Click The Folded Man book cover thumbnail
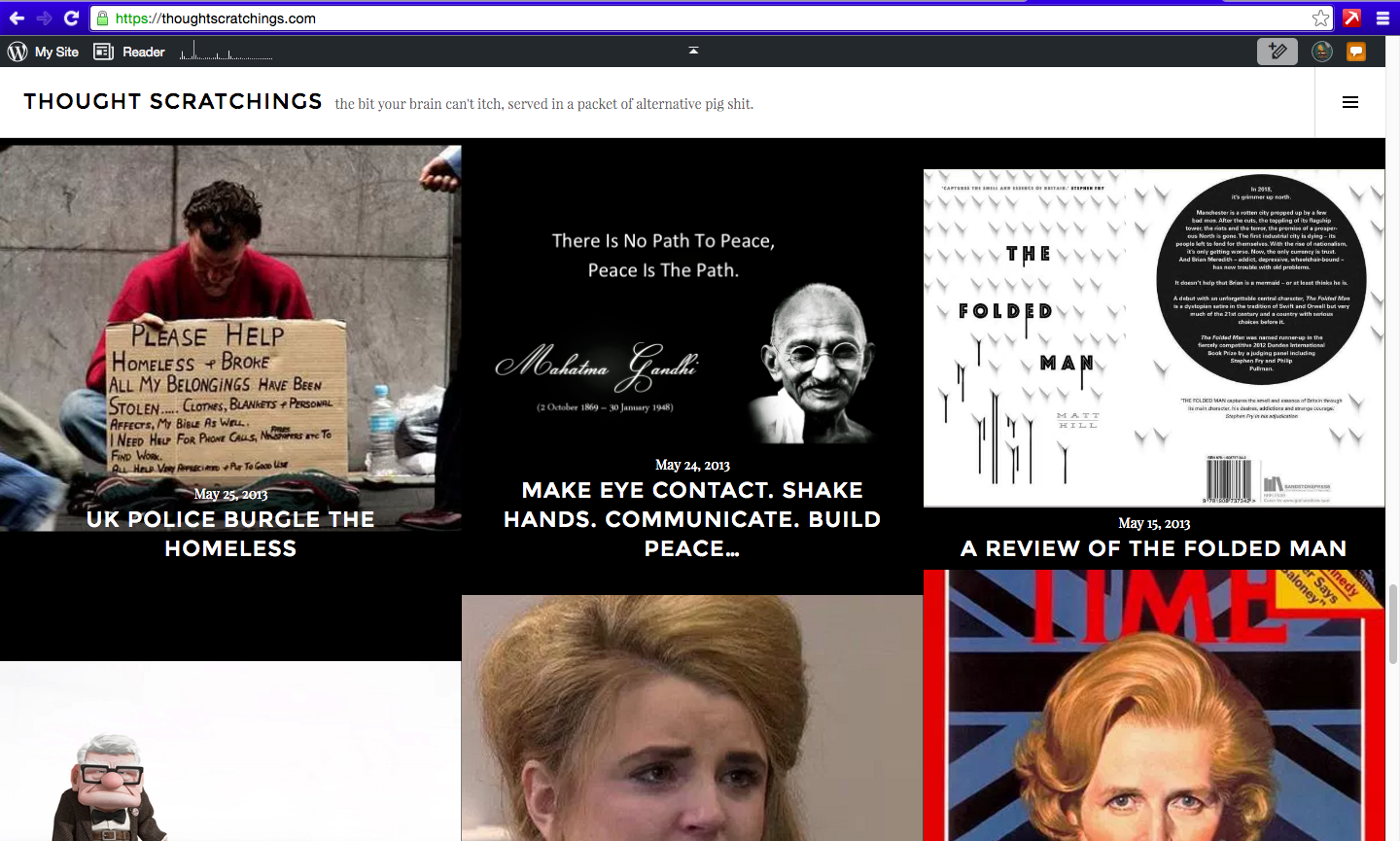 (x=1154, y=338)
